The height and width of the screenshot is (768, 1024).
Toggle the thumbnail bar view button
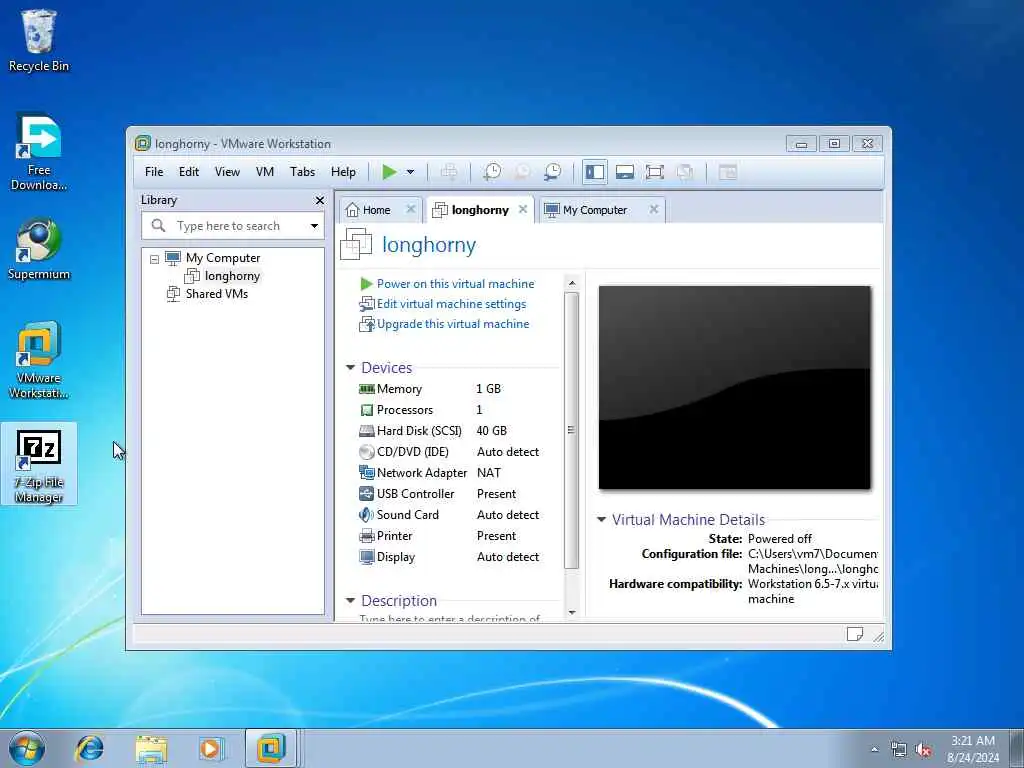(625, 172)
